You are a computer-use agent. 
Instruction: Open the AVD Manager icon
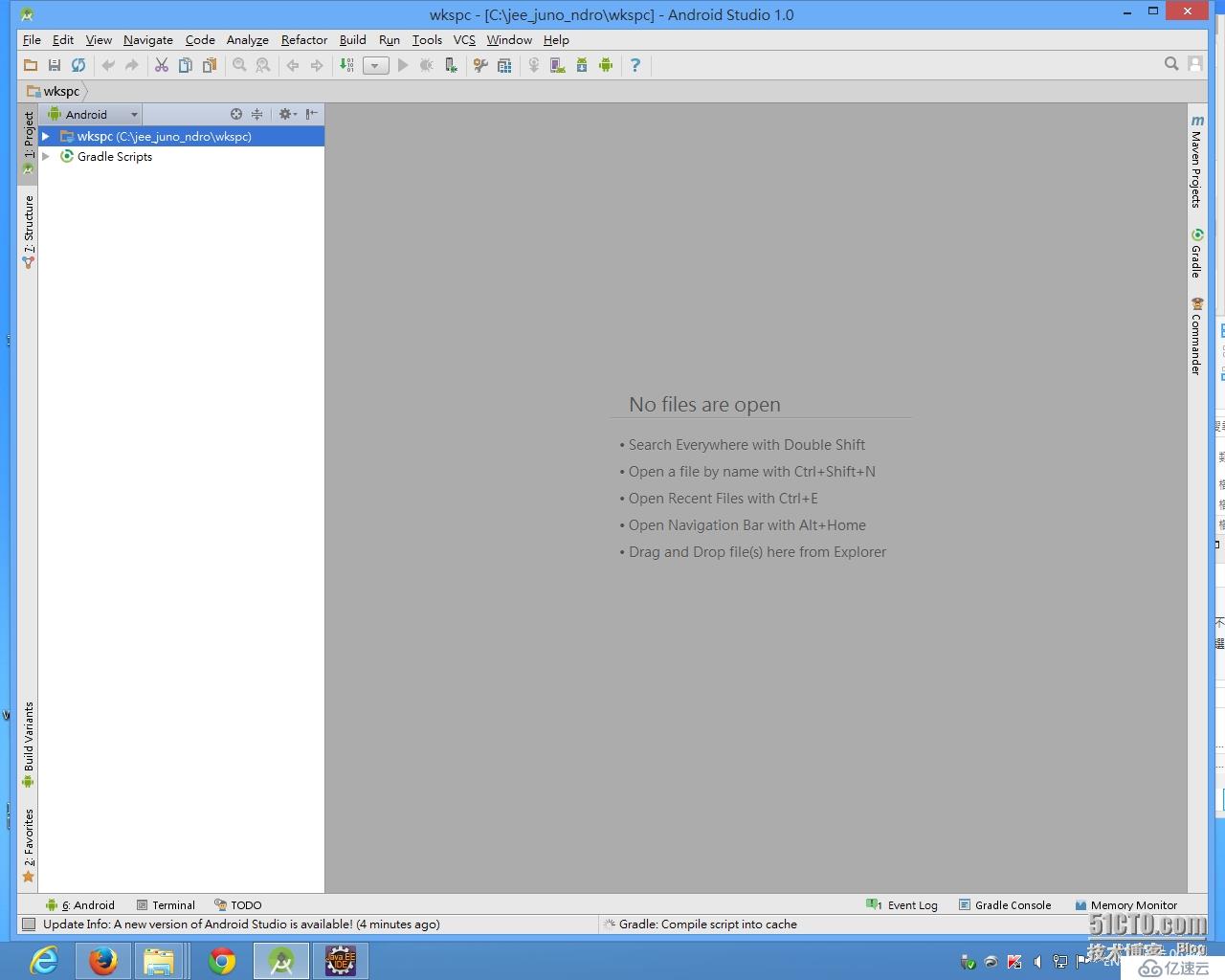(x=558, y=65)
